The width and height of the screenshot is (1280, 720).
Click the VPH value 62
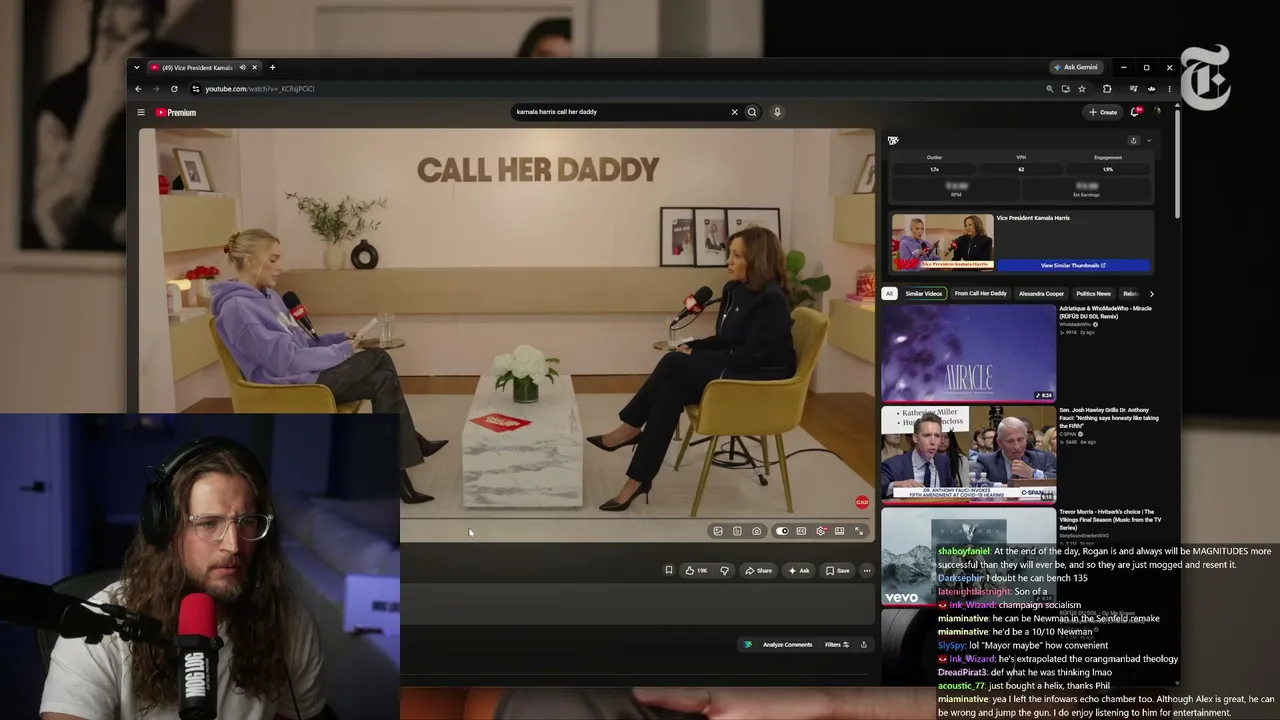[1021, 169]
